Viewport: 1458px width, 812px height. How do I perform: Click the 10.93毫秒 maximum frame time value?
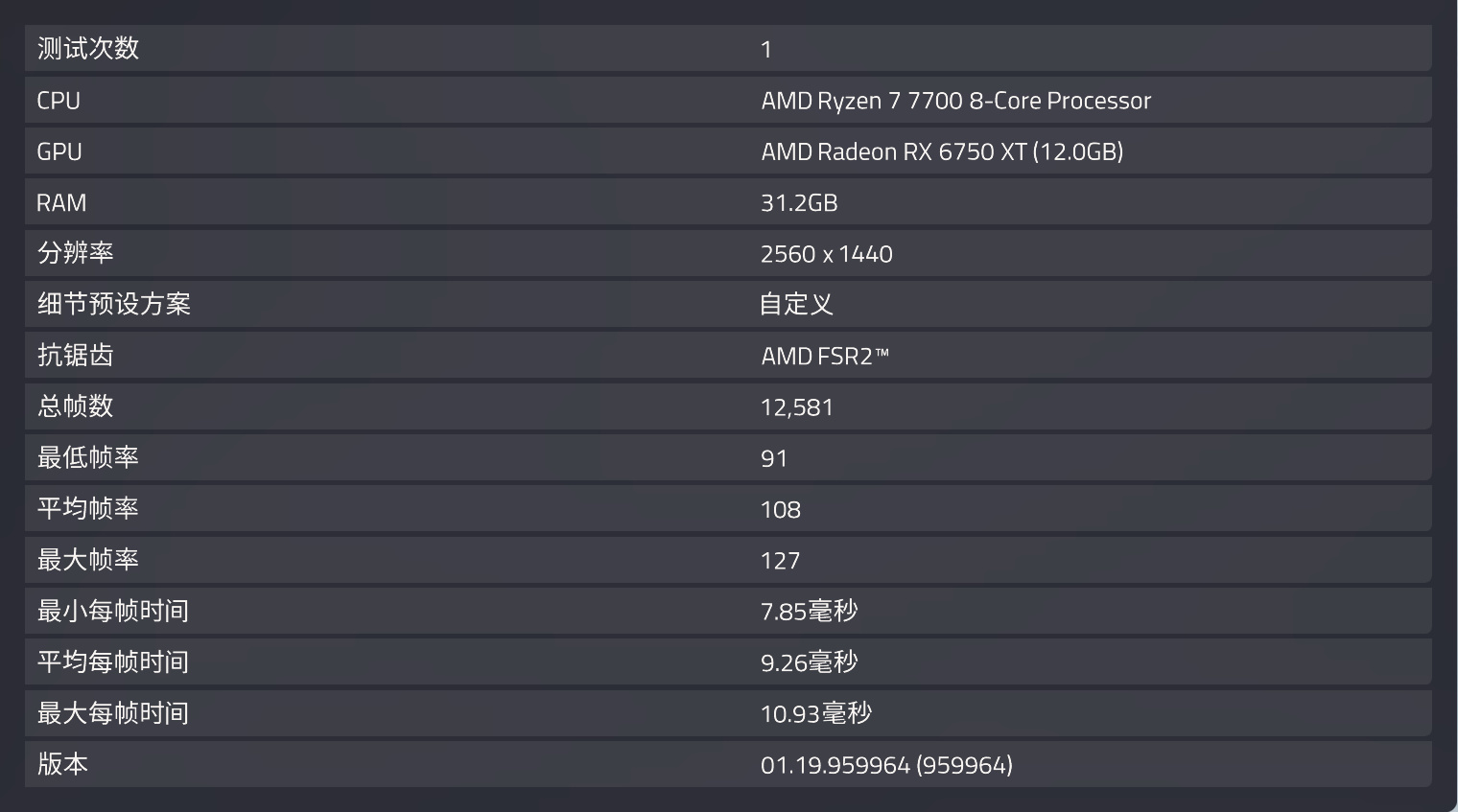click(815, 713)
